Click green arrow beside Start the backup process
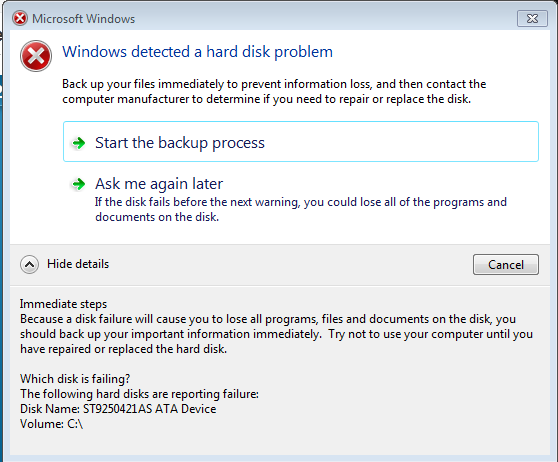This screenshot has height=462, width=558. pyautogui.click(x=79, y=143)
